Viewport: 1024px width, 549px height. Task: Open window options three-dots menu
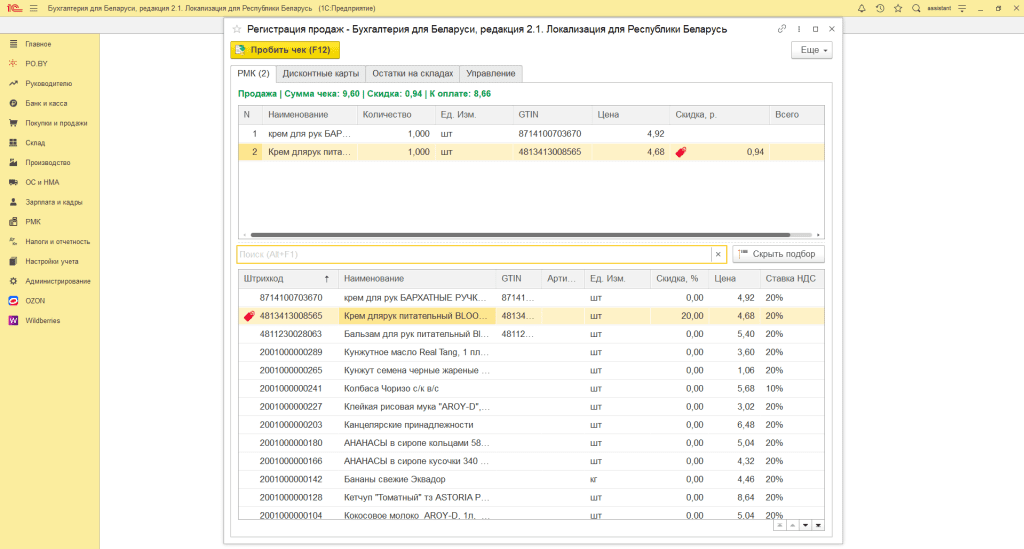pyautogui.click(x=799, y=29)
